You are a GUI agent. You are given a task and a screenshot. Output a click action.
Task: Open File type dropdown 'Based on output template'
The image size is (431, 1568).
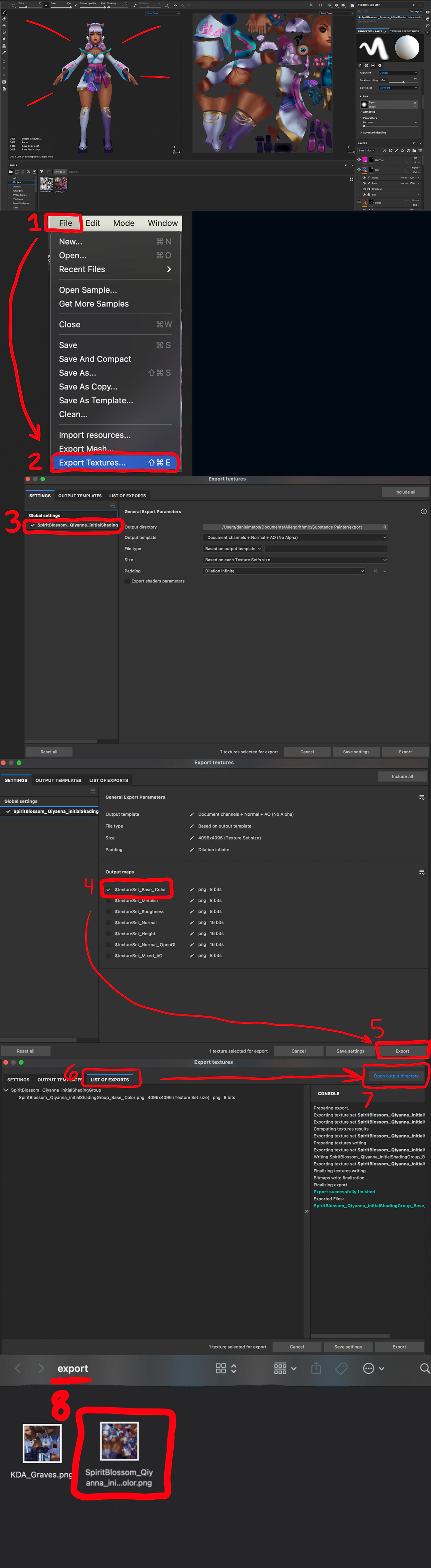point(233,548)
